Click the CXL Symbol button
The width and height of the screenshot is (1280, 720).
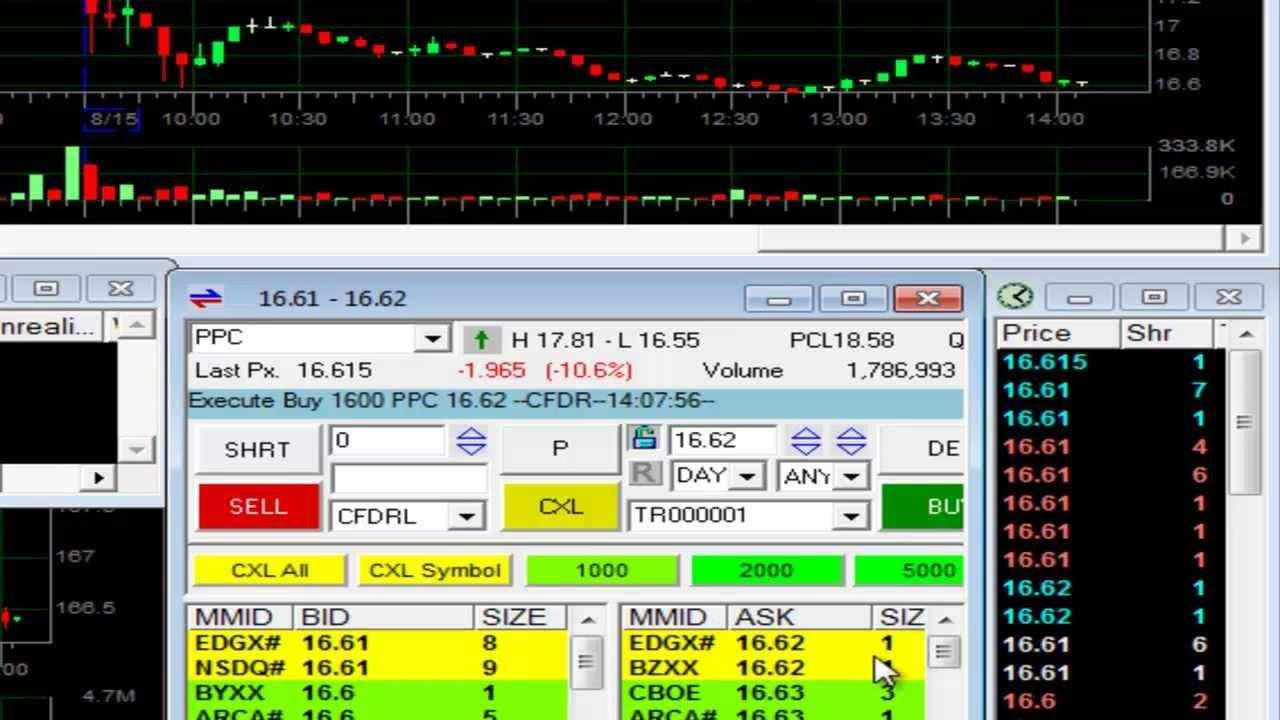[434, 570]
